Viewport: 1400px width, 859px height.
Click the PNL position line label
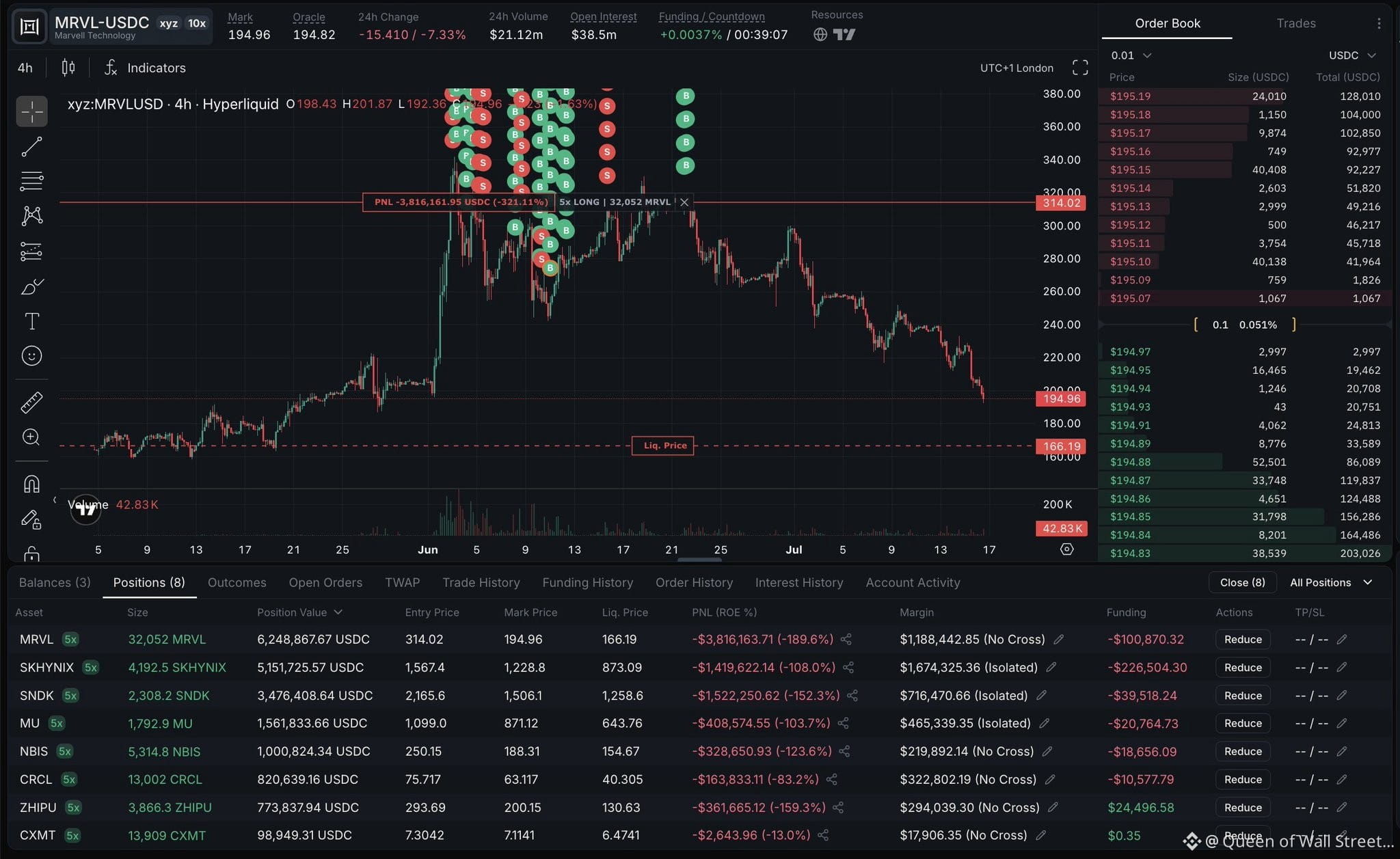click(460, 202)
